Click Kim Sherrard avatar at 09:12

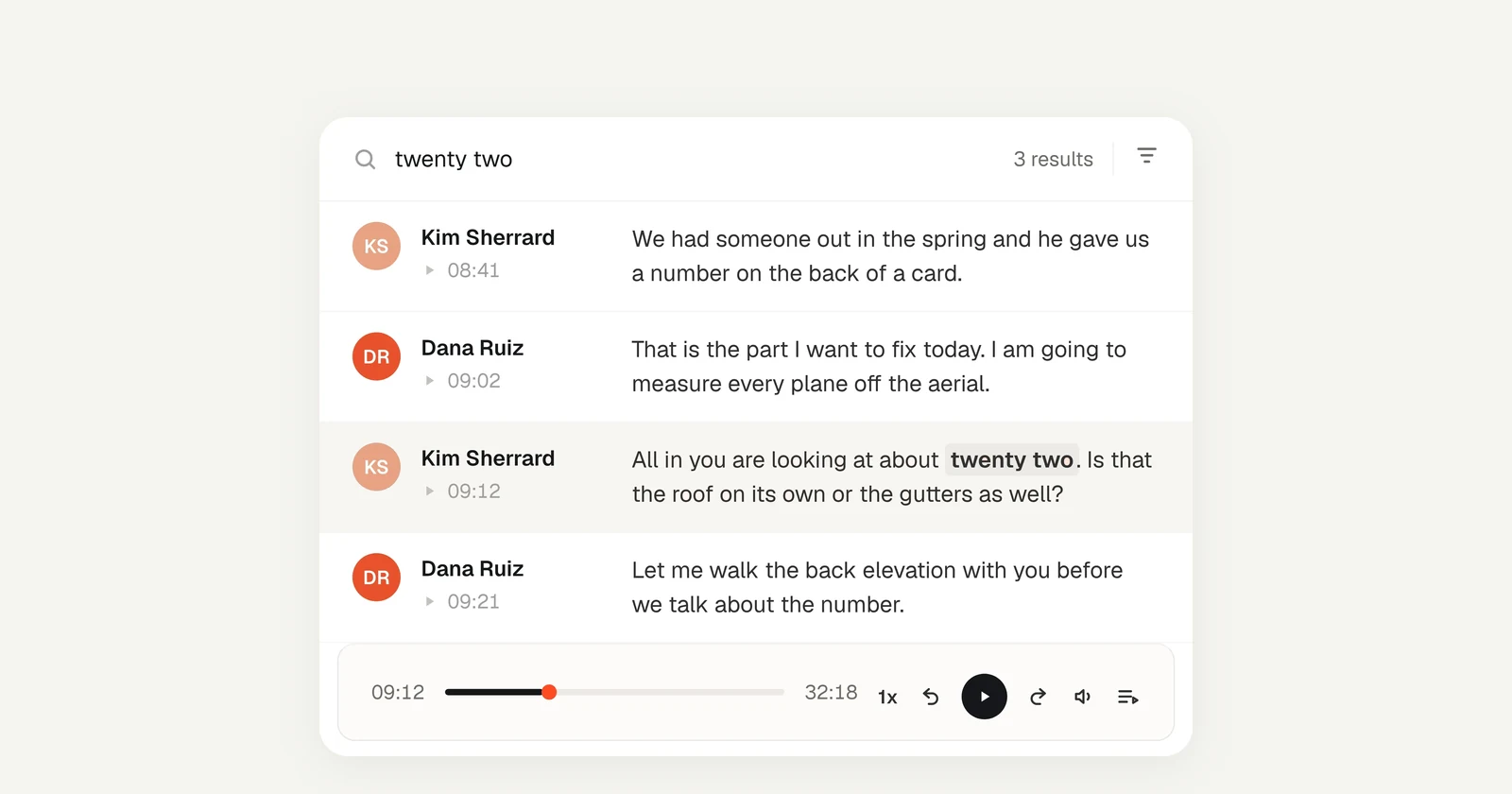(x=376, y=467)
